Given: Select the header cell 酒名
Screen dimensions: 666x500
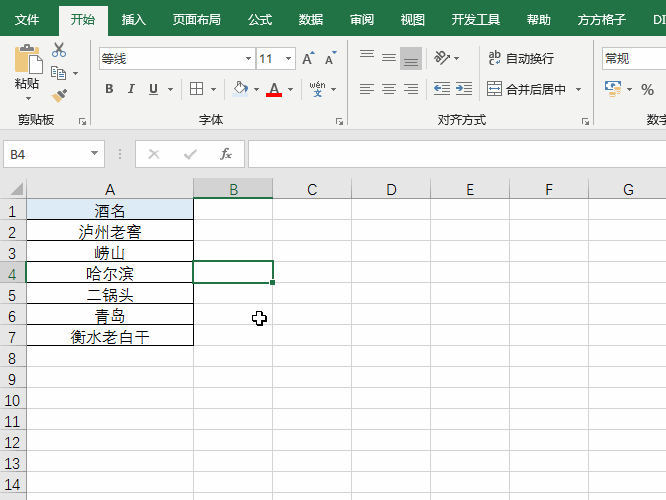Looking at the screenshot, I should coord(110,211).
